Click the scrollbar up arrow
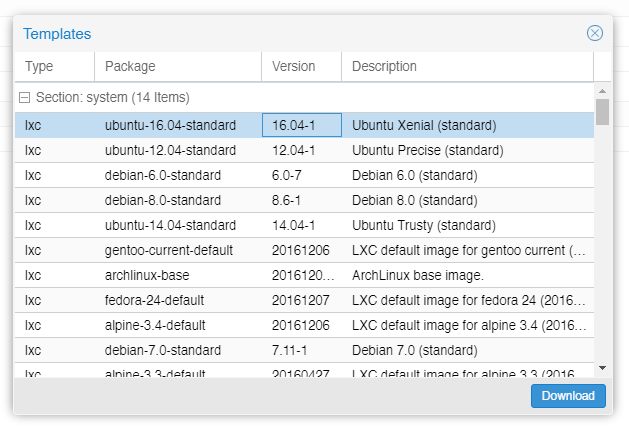 pyautogui.click(x=602, y=91)
